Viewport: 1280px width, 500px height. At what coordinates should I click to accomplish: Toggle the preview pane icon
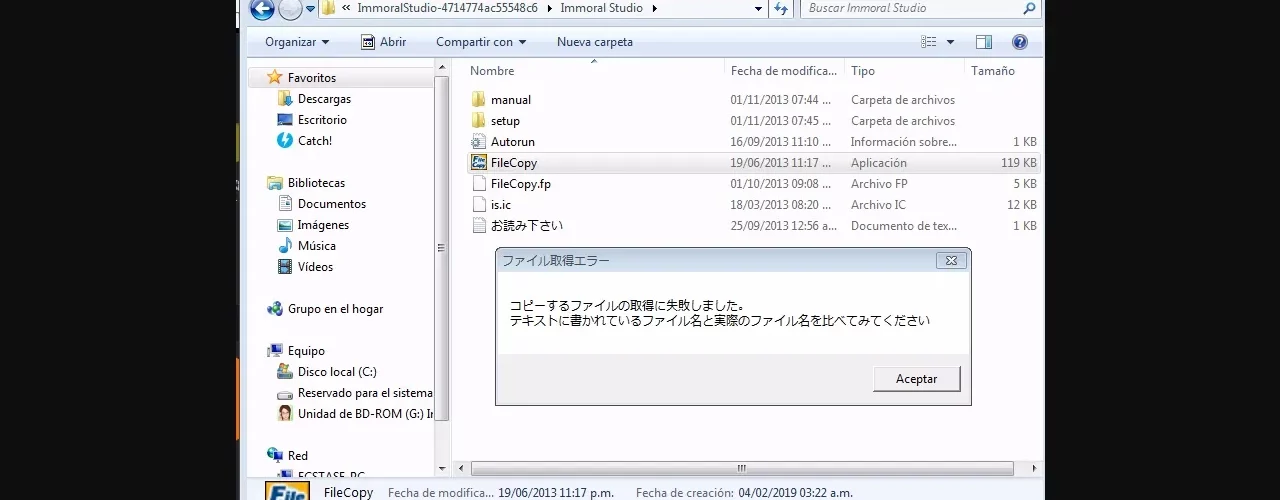click(983, 42)
